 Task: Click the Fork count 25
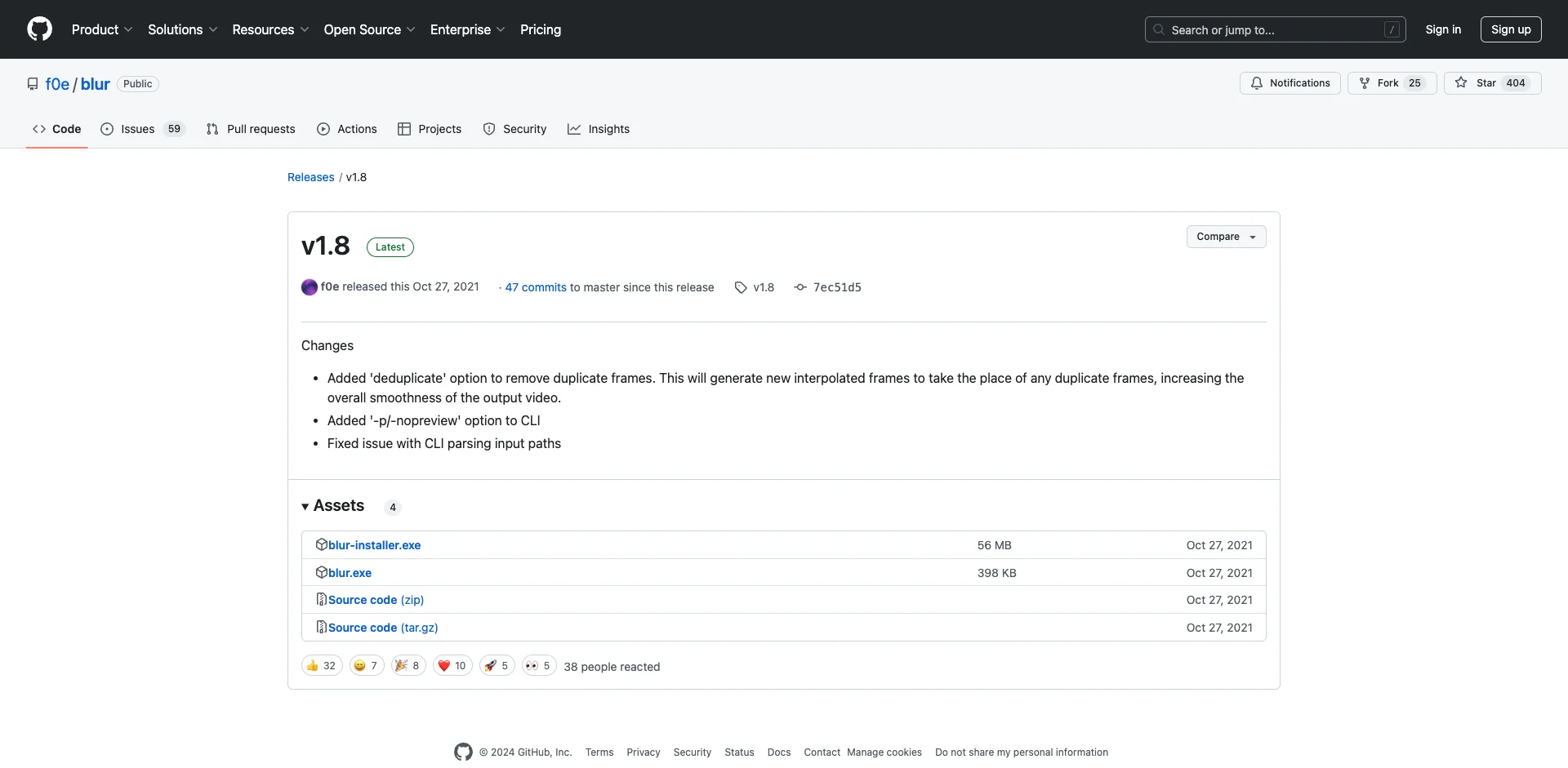click(x=1415, y=83)
